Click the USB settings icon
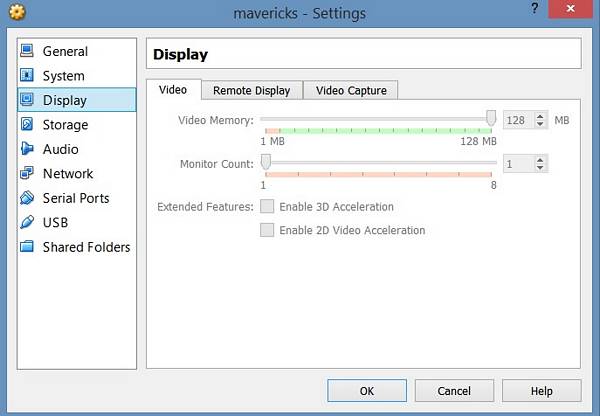This screenshot has width=600, height=416. (27, 223)
